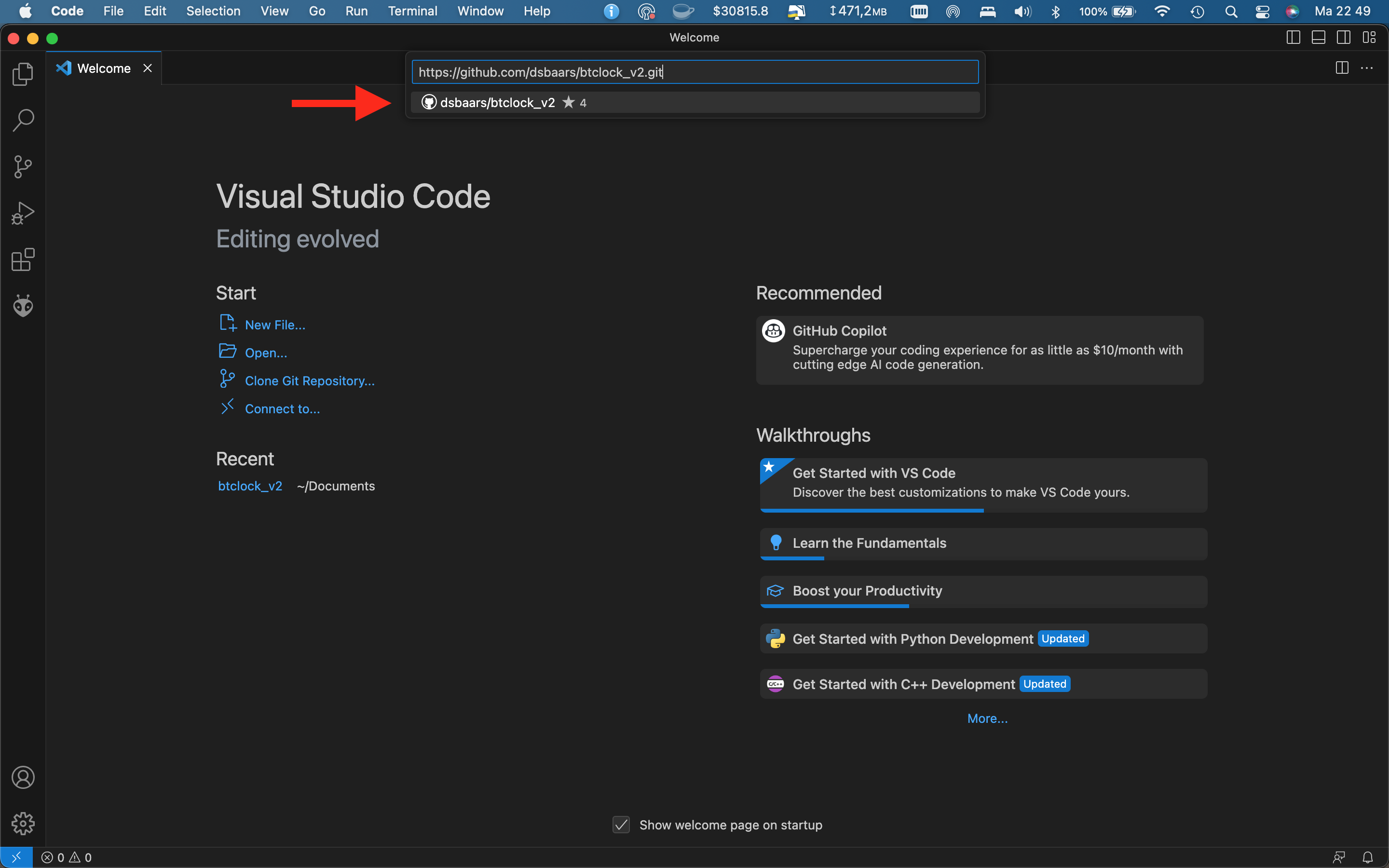This screenshot has width=1389, height=868.
Task: Click the $30815.8 price ticker in menu bar
Action: coord(740,11)
